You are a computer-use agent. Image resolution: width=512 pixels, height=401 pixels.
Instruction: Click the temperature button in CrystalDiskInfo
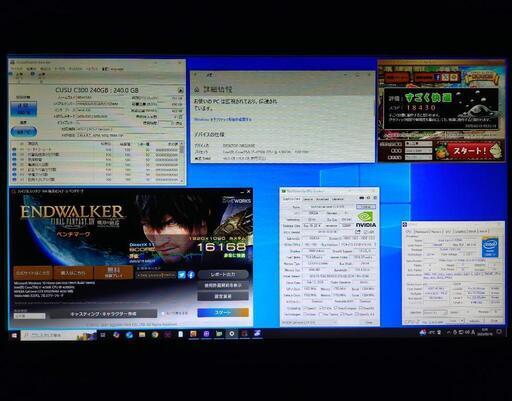pos(24,132)
